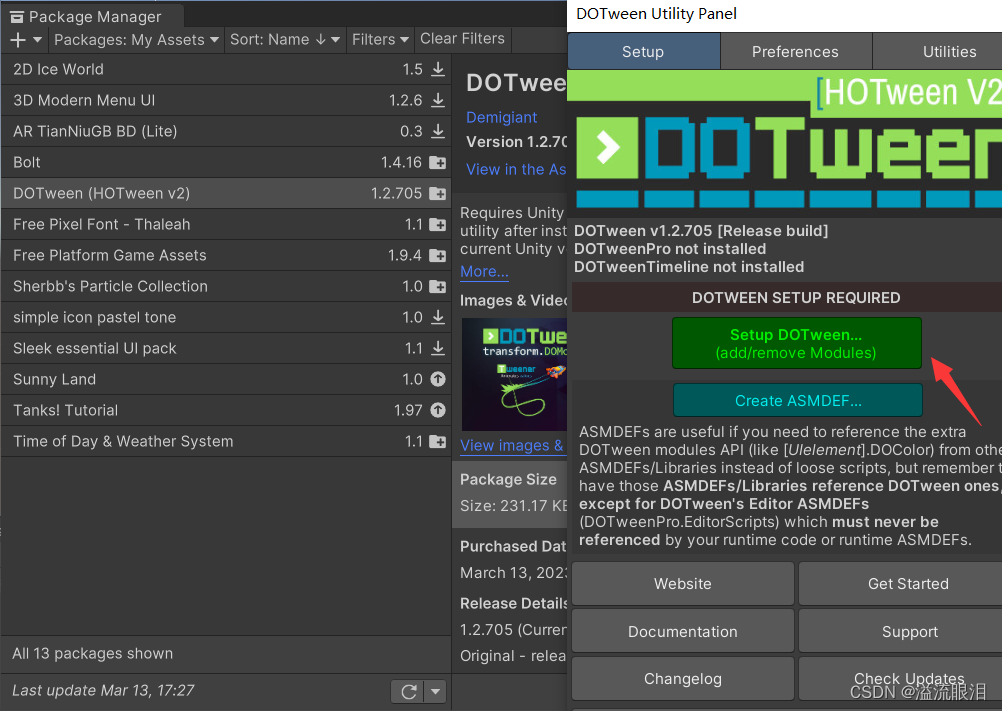Image resolution: width=1002 pixels, height=711 pixels.
Task: Open the add package dropdown arrow
Action: point(38,40)
